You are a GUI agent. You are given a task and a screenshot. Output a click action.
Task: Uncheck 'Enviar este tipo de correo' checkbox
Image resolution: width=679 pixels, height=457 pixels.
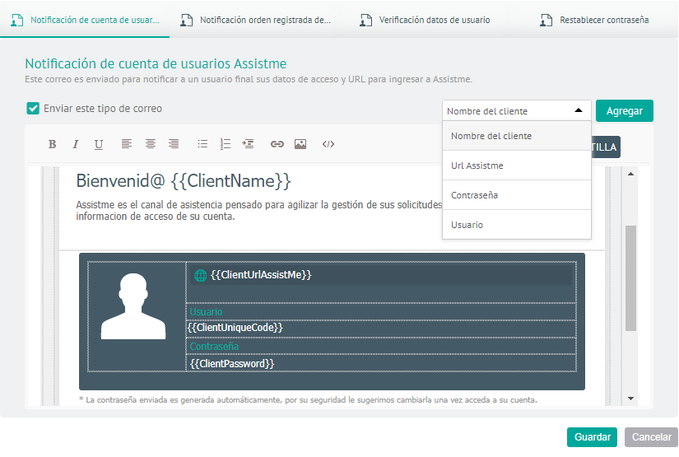[33, 108]
